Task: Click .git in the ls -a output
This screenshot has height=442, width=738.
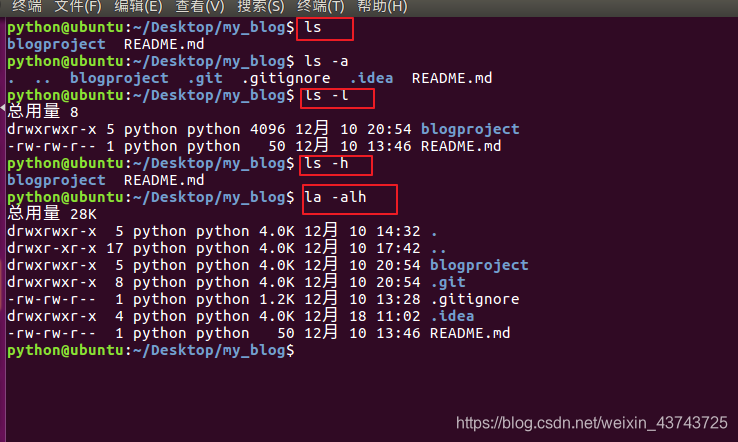Action: (x=205, y=78)
